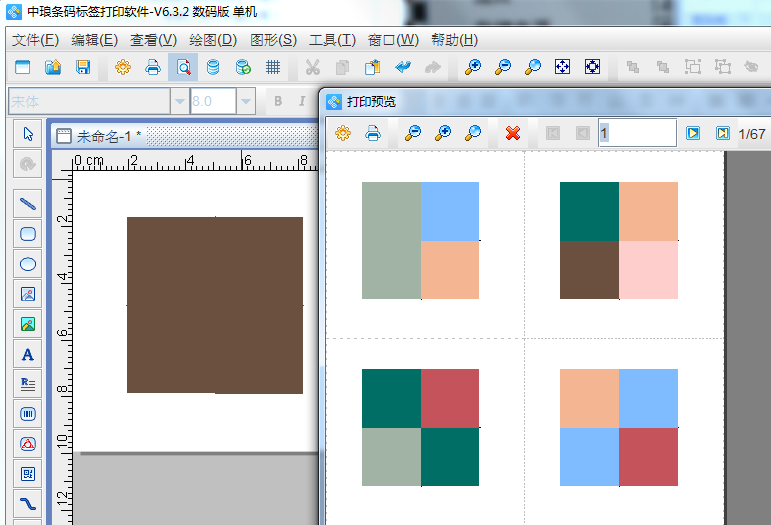Toggle the print preview toolbar button
Image resolution: width=771 pixels, height=525 pixels.
[183, 67]
